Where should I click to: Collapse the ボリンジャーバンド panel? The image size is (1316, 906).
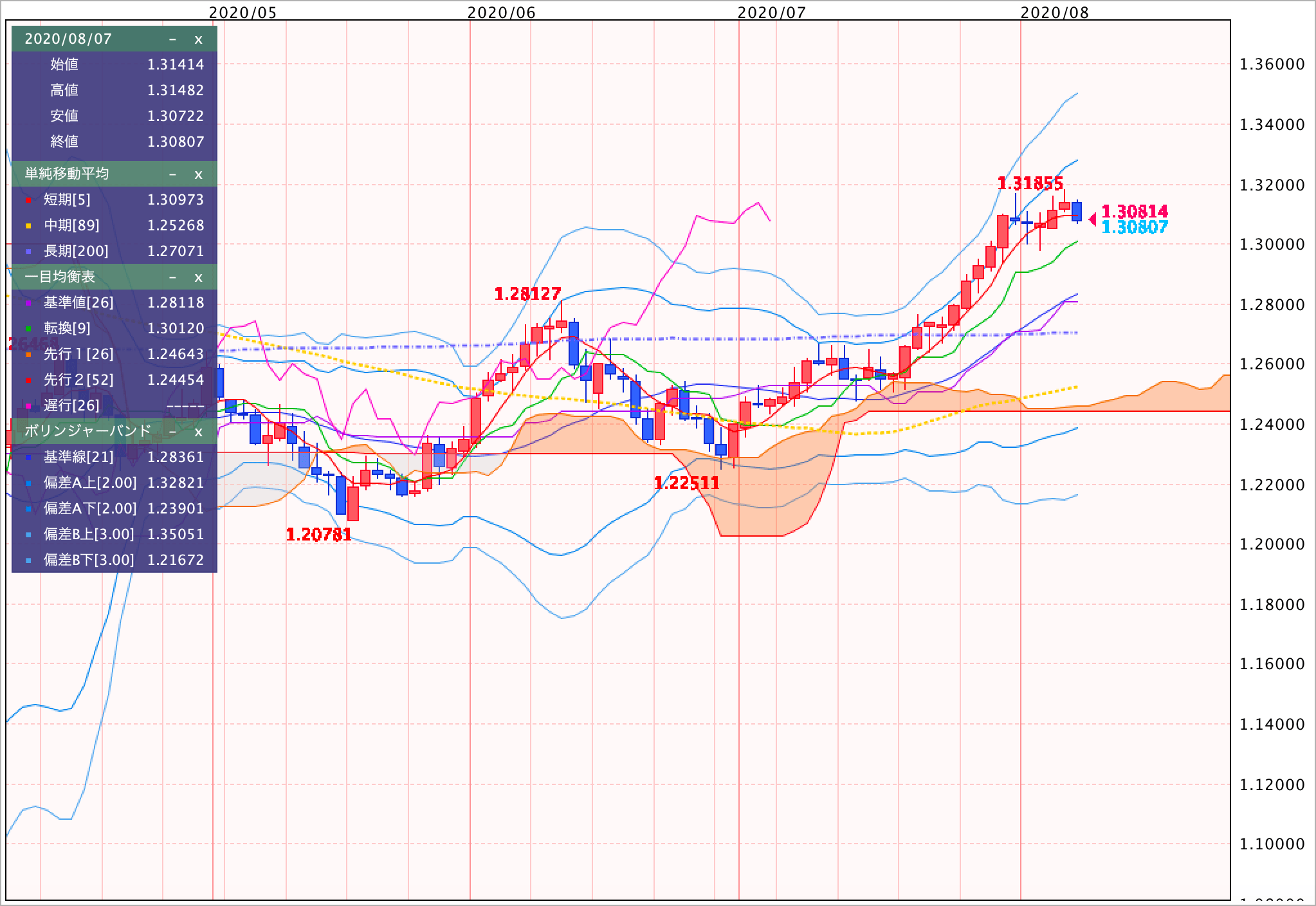click(x=172, y=432)
